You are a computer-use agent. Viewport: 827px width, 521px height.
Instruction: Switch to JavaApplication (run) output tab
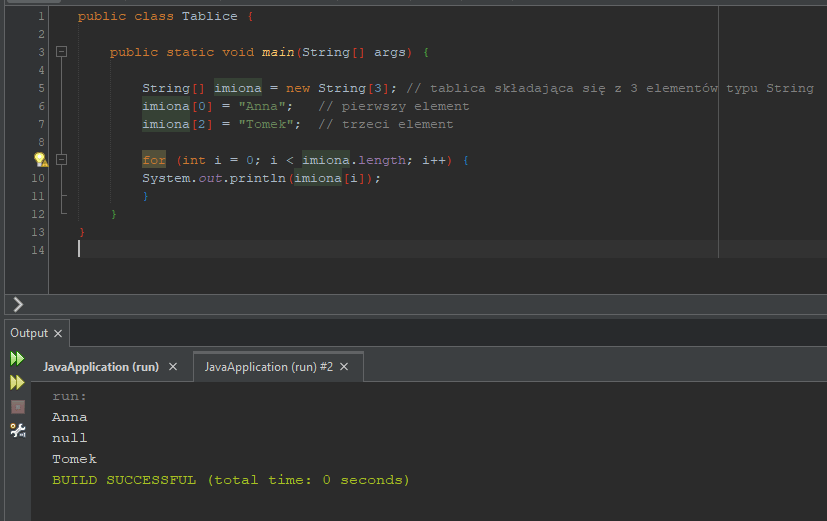coord(100,367)
